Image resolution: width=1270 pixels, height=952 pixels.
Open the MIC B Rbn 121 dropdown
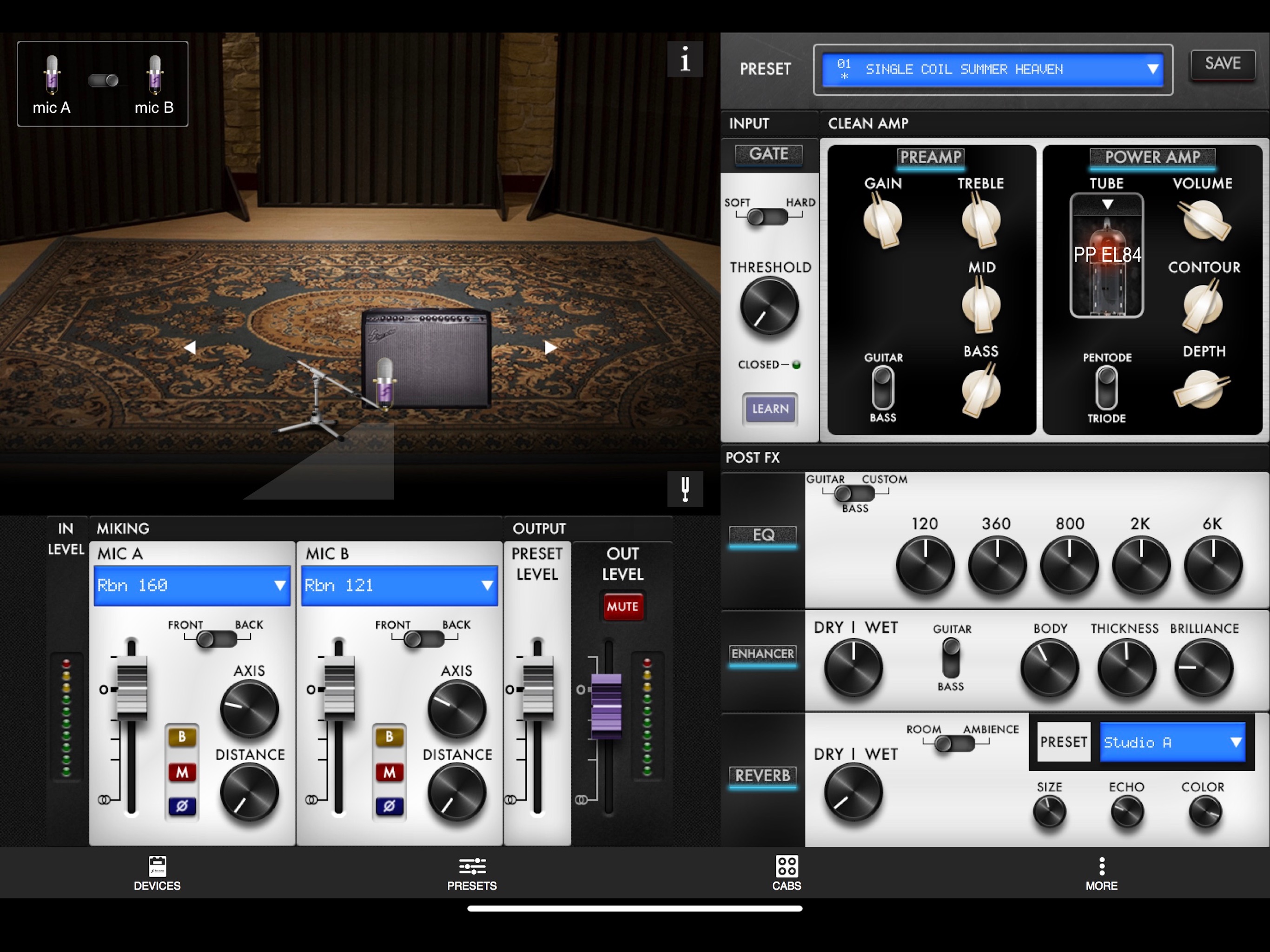tap(400, 586)
